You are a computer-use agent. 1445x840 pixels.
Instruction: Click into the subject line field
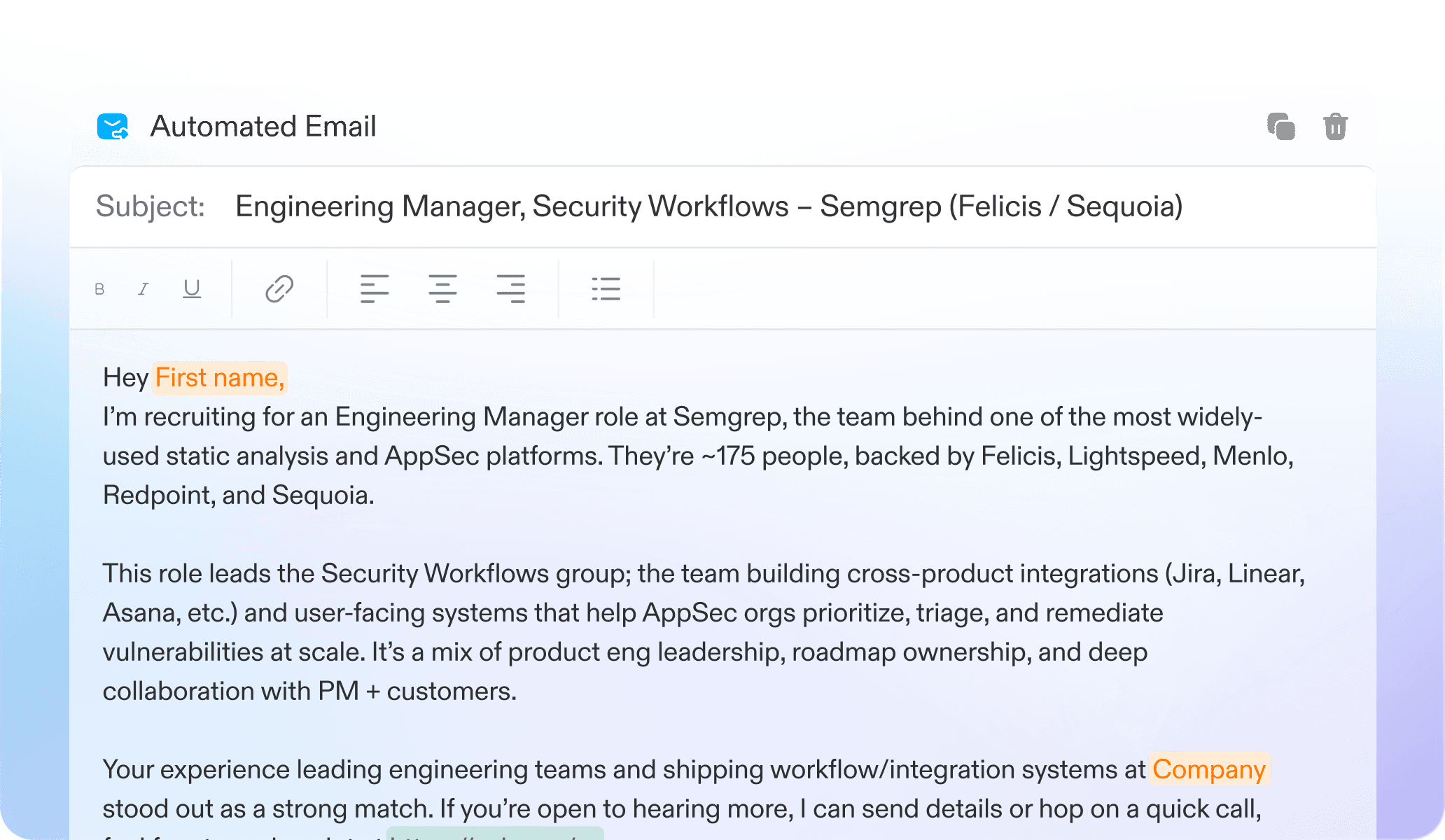(x=708, y=206)
